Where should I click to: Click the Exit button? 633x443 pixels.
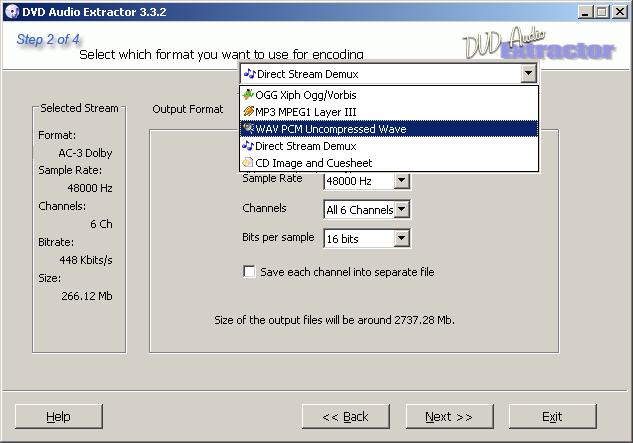click(x=553, y=416)
